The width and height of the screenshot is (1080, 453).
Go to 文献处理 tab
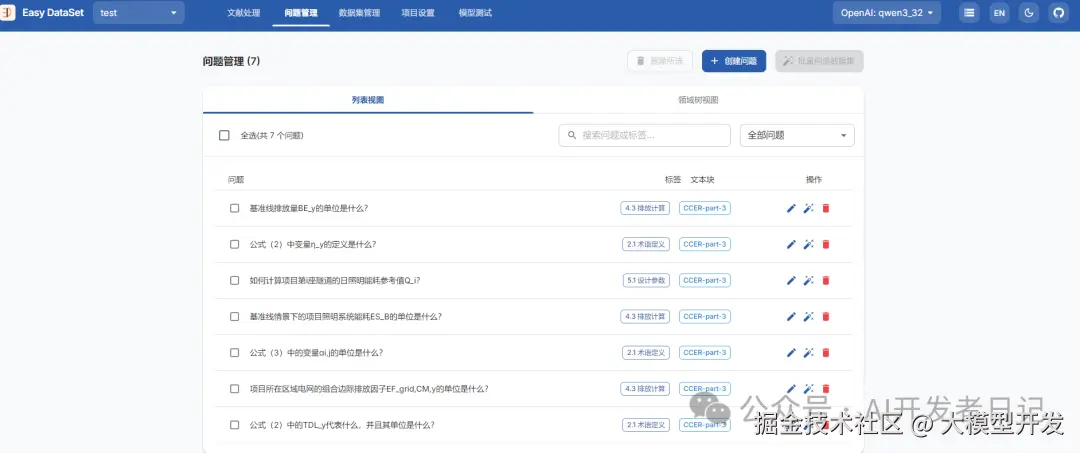click(x=244, y=12)
